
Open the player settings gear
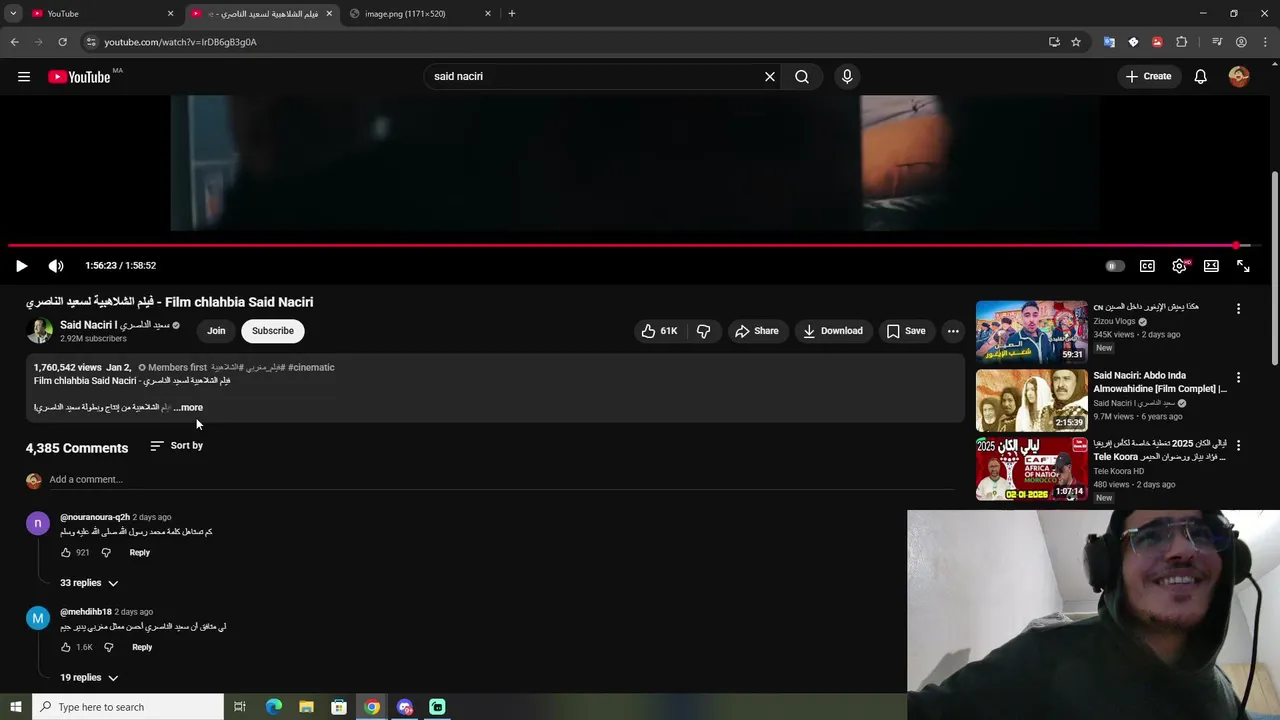click(1179, 266)
